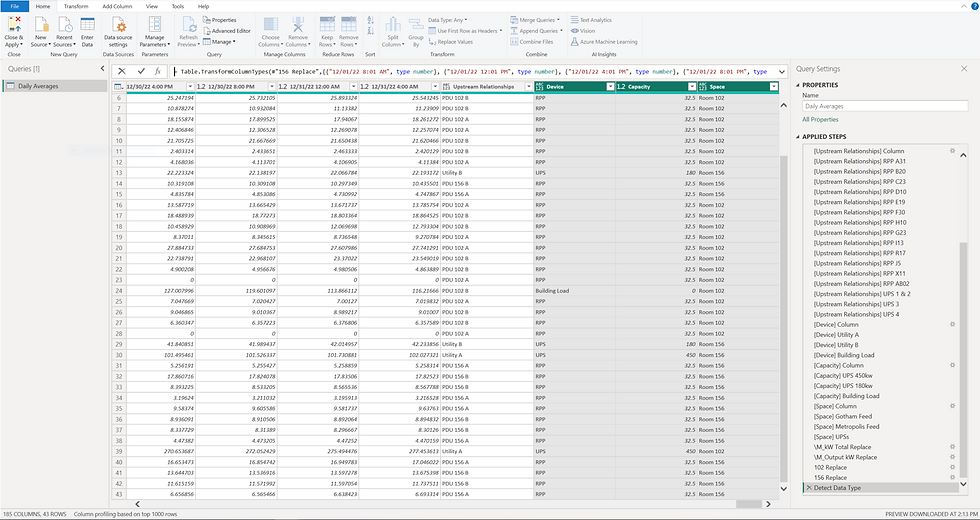Cancel formula edit with the X icon
The height and width of the screenshot is (520, 980).
coord(122,71)
